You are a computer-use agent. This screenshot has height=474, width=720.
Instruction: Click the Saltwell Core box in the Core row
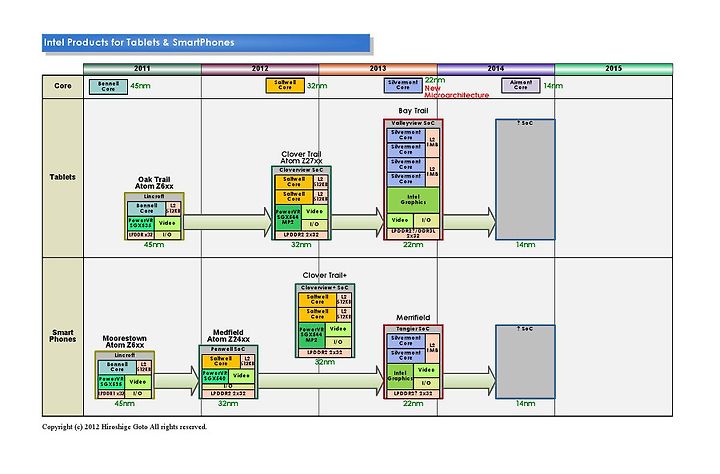pyautogui.click(x=285, y=85)
